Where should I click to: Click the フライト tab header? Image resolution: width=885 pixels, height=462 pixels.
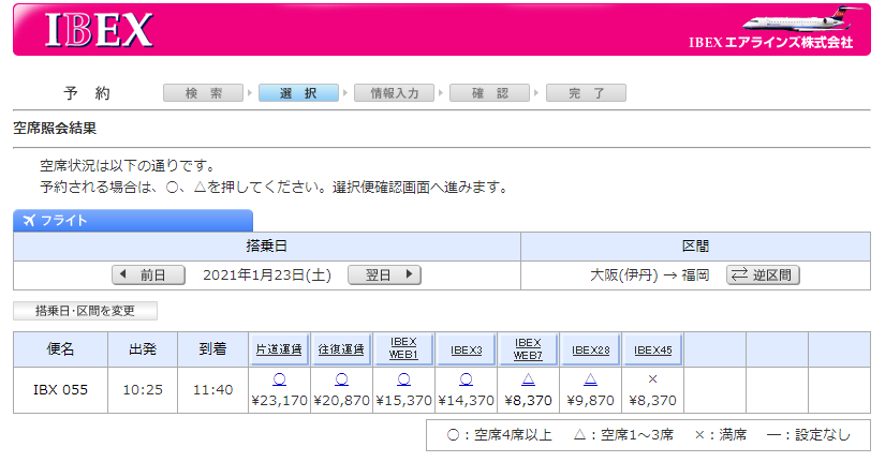133,221
